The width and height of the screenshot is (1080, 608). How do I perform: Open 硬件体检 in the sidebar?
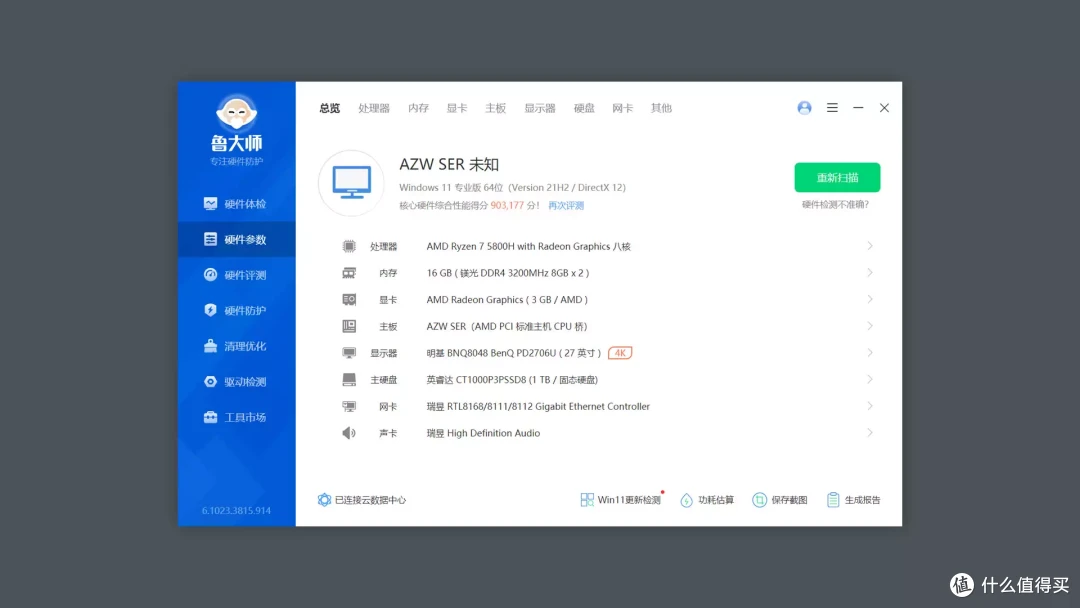[236, 204]
